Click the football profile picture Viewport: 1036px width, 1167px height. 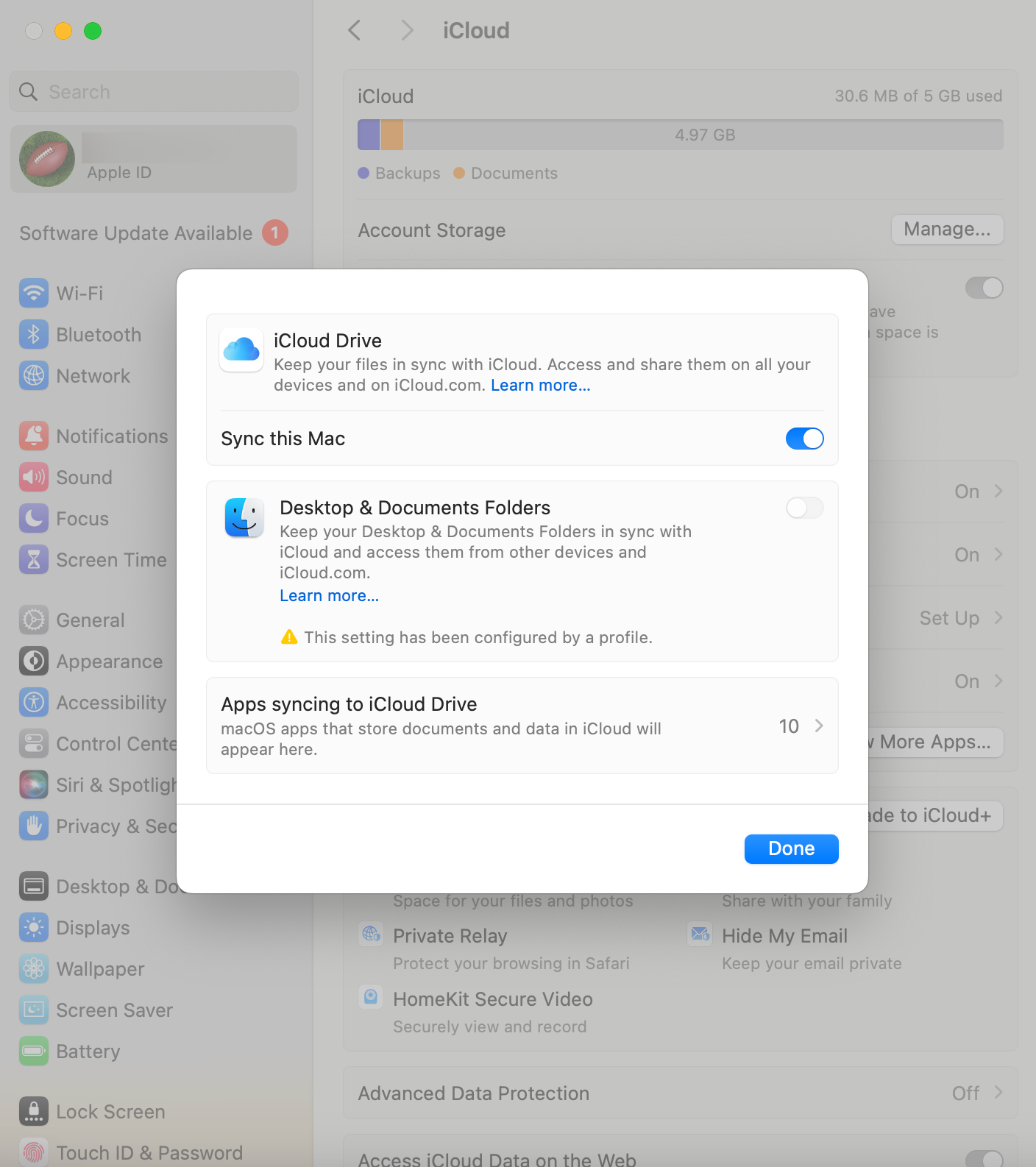click(x=47, y=159)
